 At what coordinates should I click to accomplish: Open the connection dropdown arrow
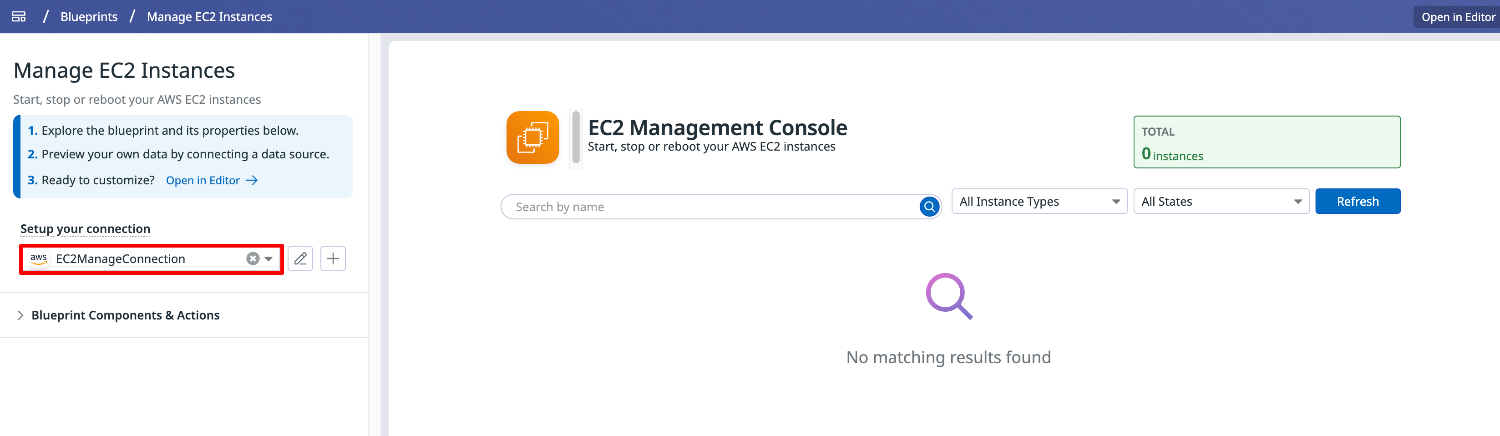pos(269,259)
